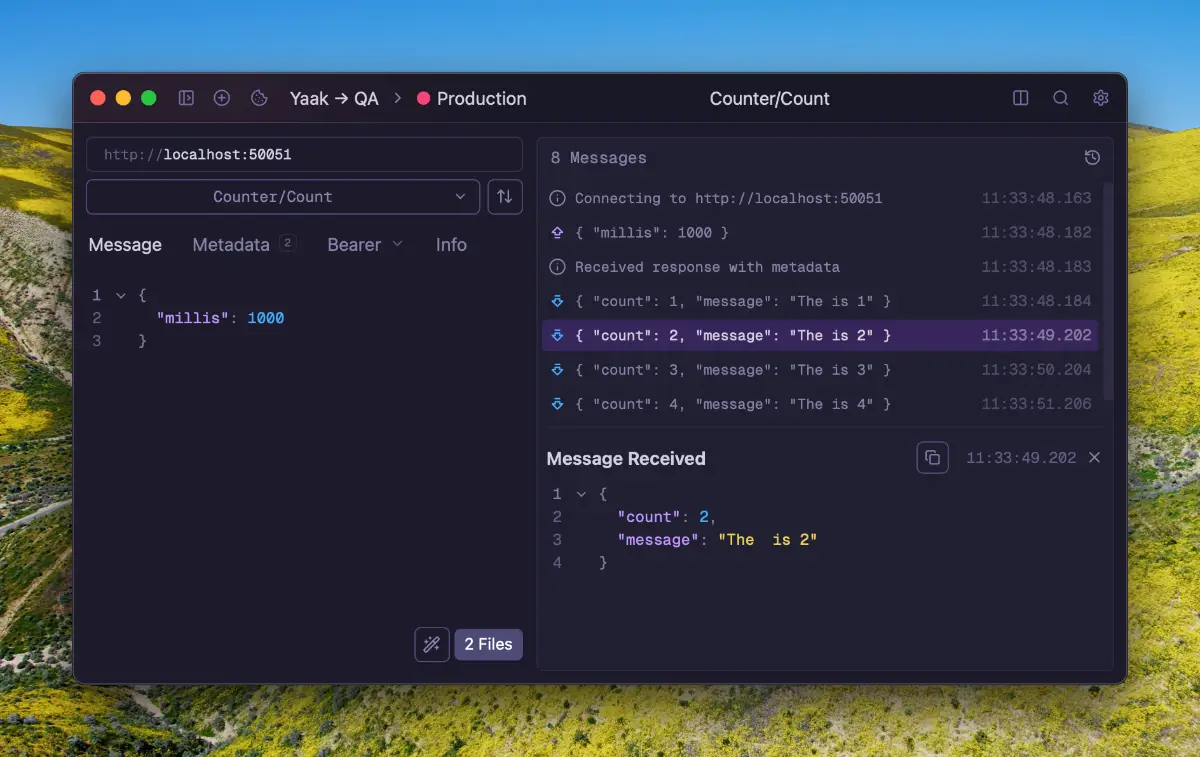Image resolution: width=1200 pixels, height=757 pixels.
Task: Open search with magnifier icon
Action: click(1061, 98)
